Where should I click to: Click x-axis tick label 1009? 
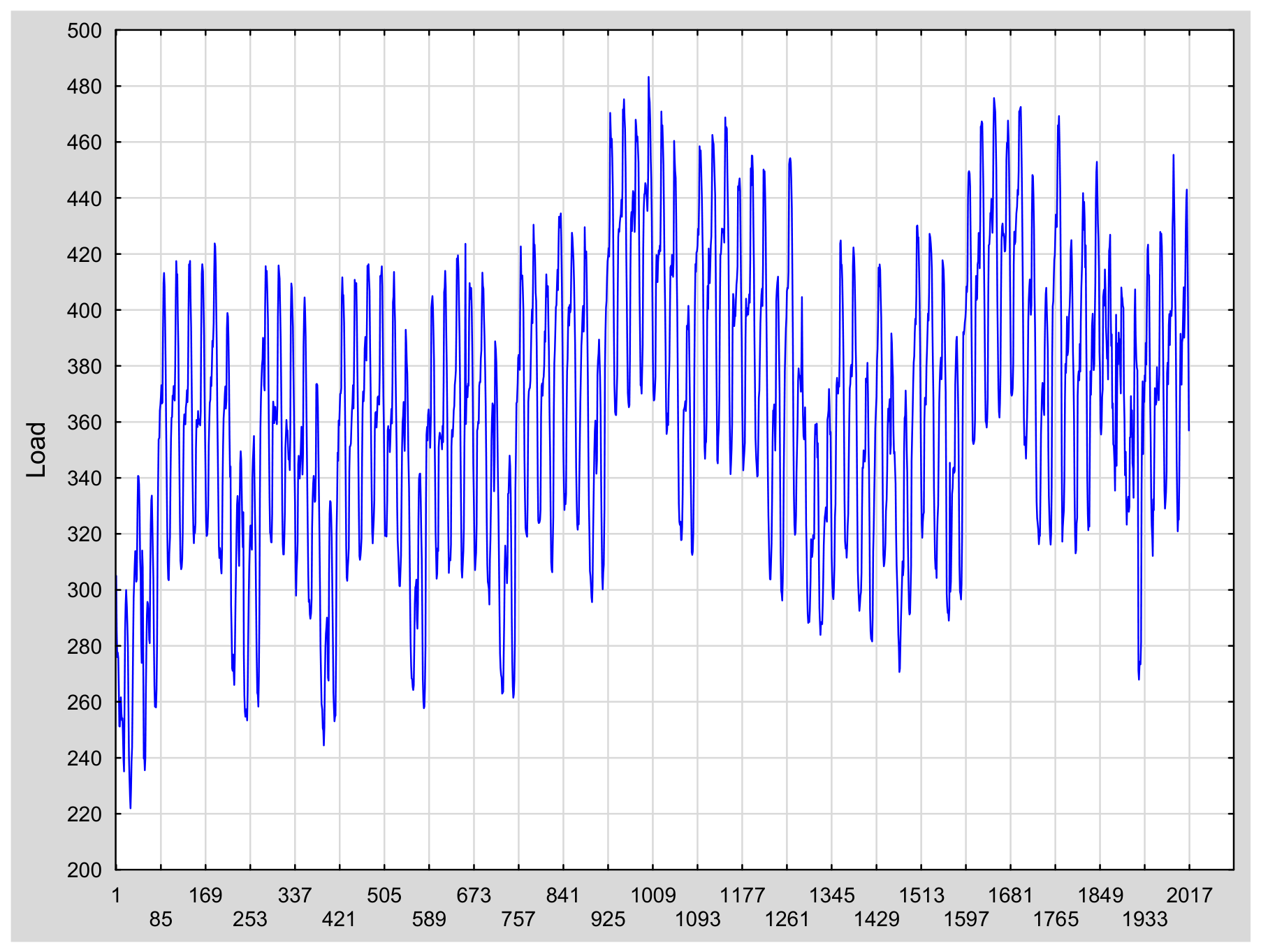coord(653,895)
